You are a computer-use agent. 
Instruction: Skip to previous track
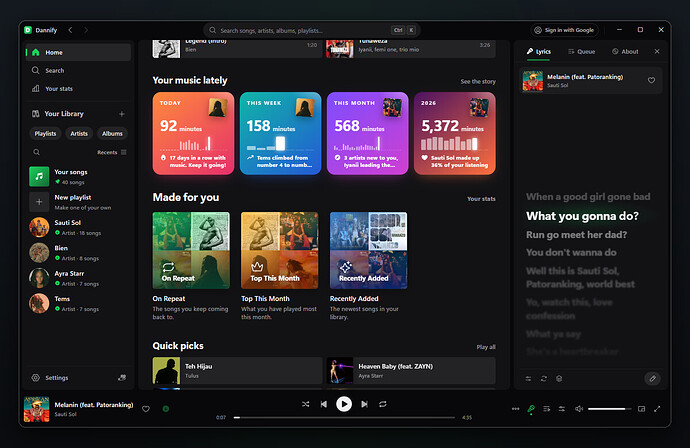click(x=324, y=404)
